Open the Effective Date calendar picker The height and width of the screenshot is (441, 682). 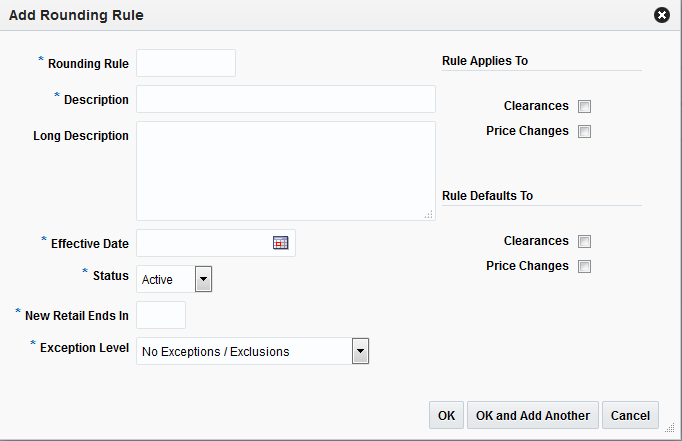tap(280, 243)
